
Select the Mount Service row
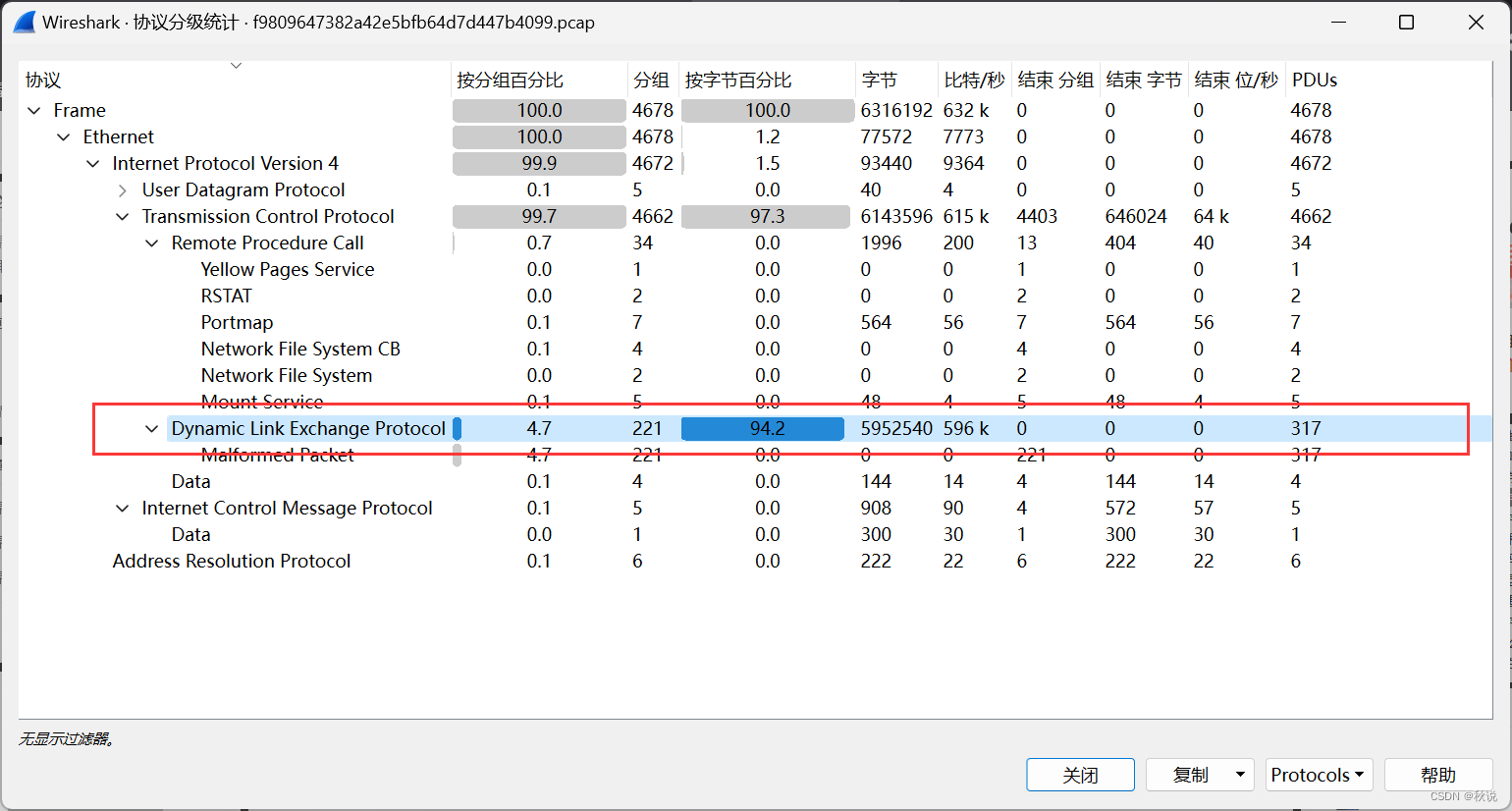pos(755,403)
